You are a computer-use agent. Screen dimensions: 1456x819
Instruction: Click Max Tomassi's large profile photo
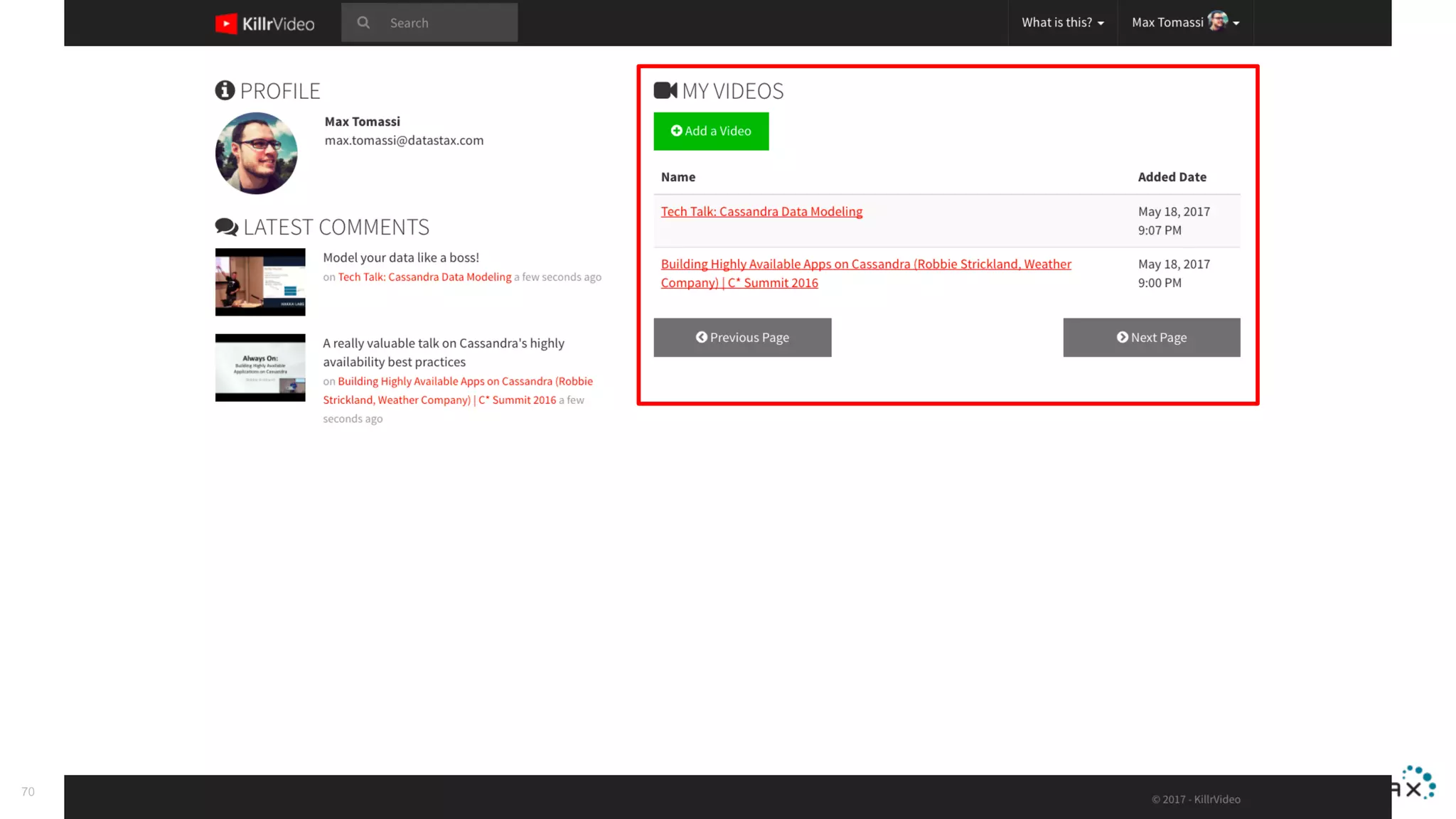tap(256, 153)
